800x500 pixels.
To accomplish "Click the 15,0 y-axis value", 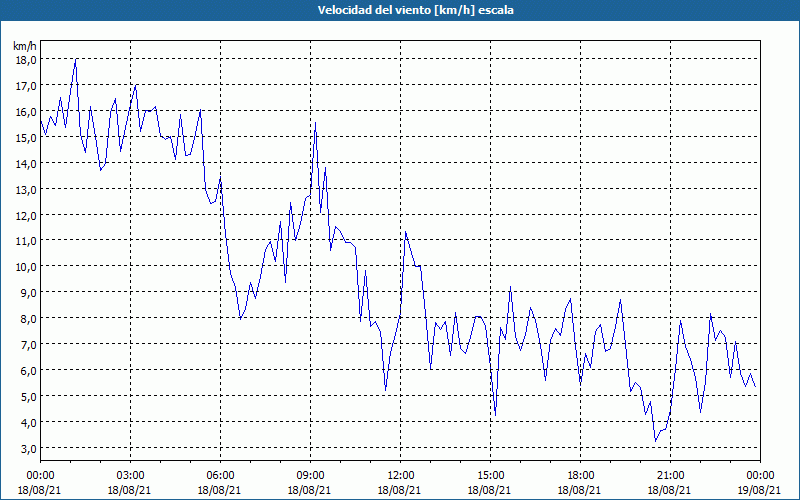I will pyautogui.click(x=26, y=138).
